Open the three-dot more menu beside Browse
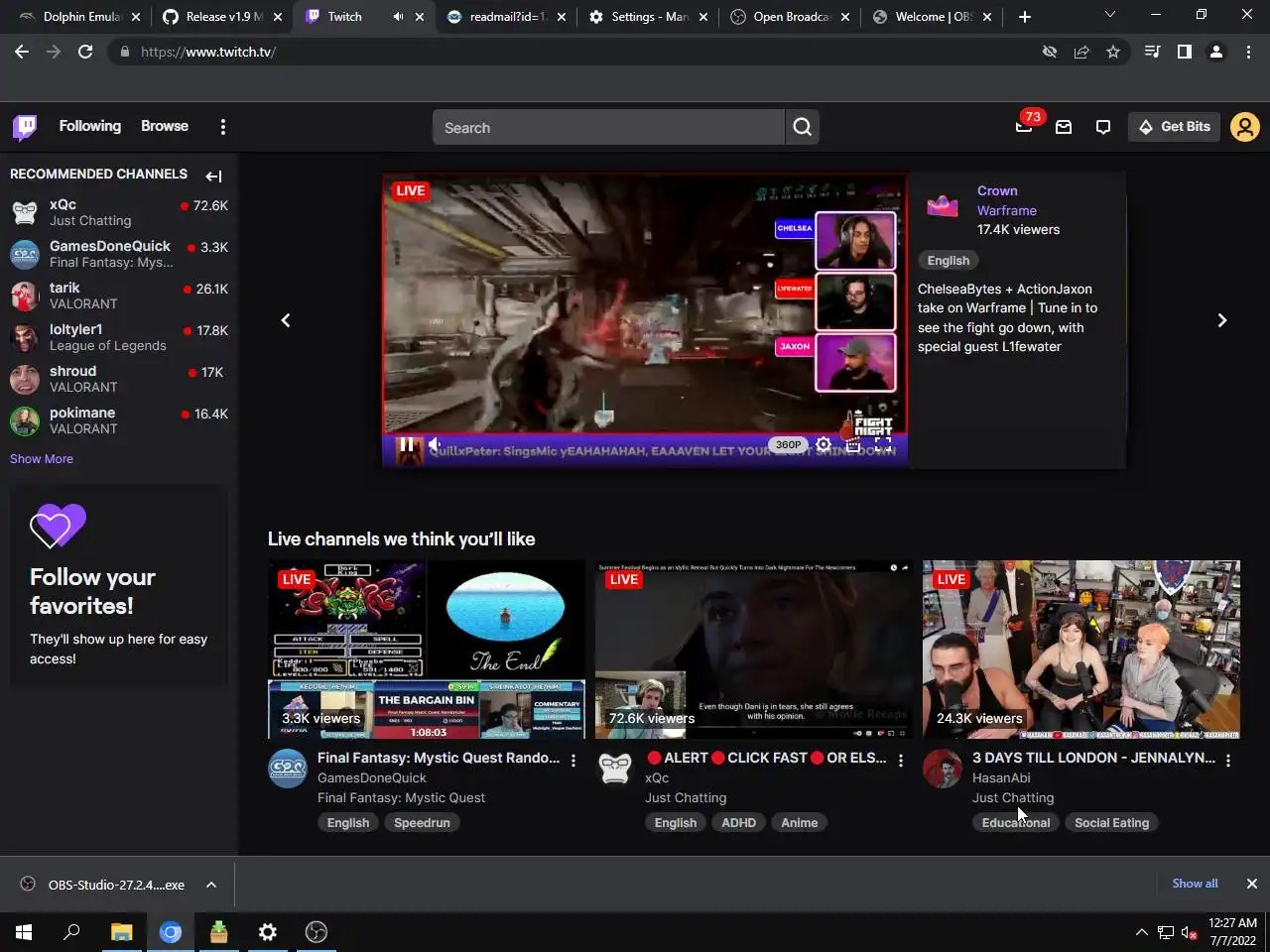The image size is (1270, 952). click(223, 127)
